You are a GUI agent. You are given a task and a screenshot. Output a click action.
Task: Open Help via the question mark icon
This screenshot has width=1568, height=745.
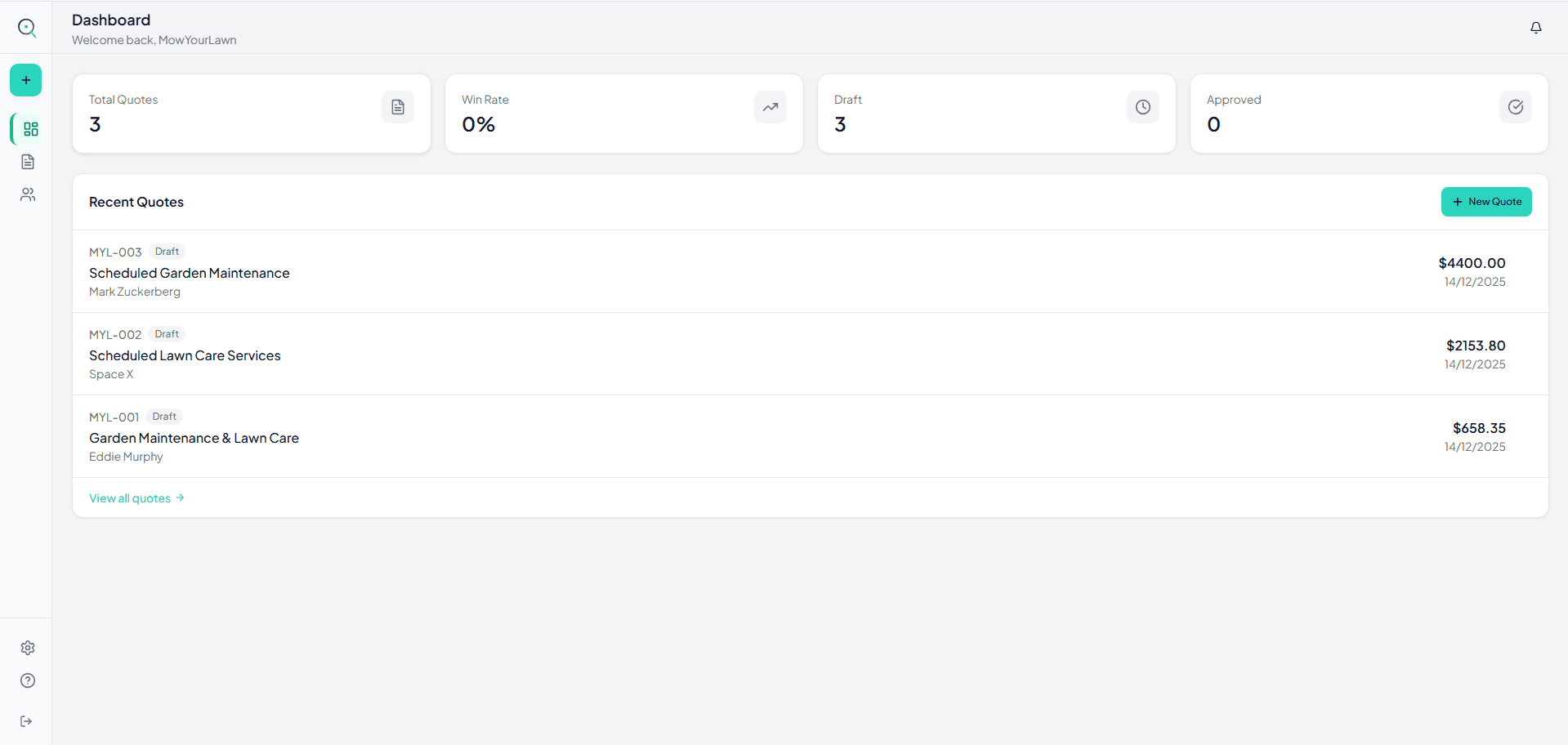tap(27, 680)
